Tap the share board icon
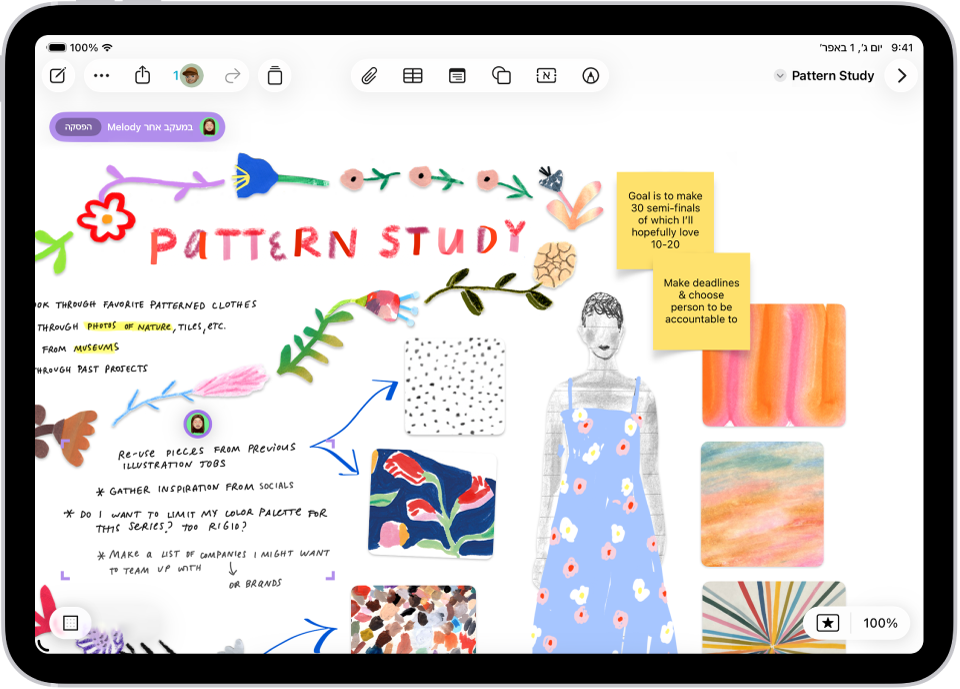 coord(143,75)
